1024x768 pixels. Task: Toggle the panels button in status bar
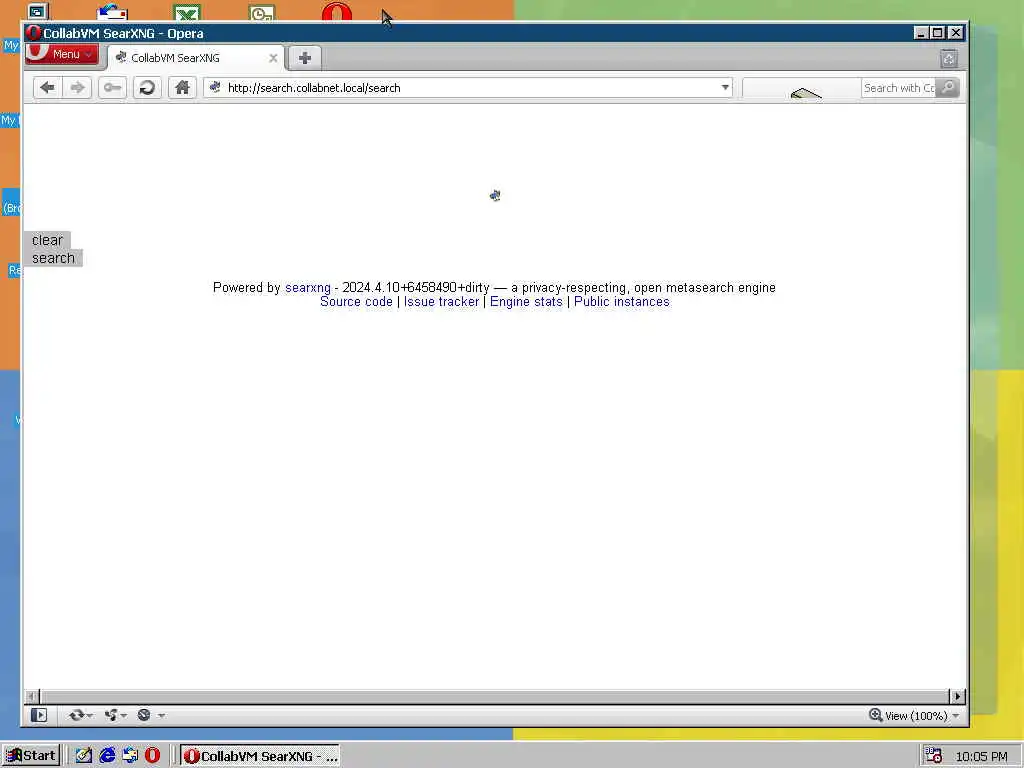39,715
